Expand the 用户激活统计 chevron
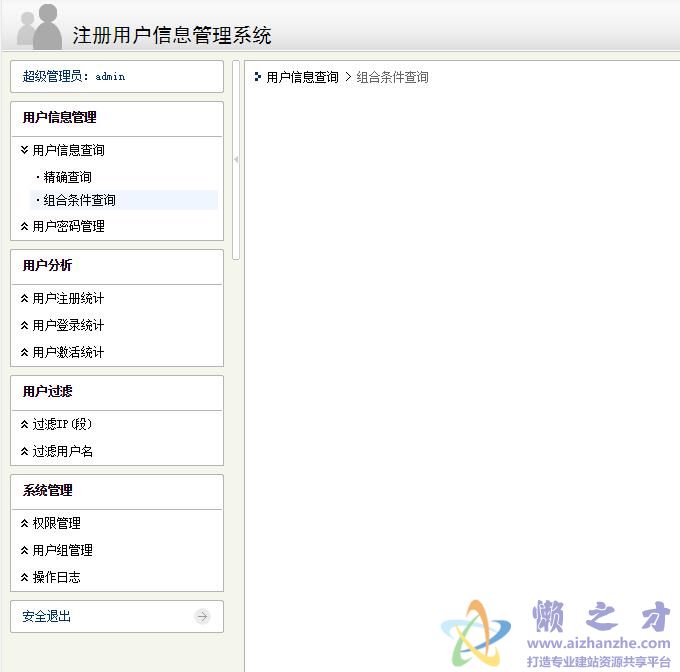This screenshot has height=672, width=680. (24, 352)
